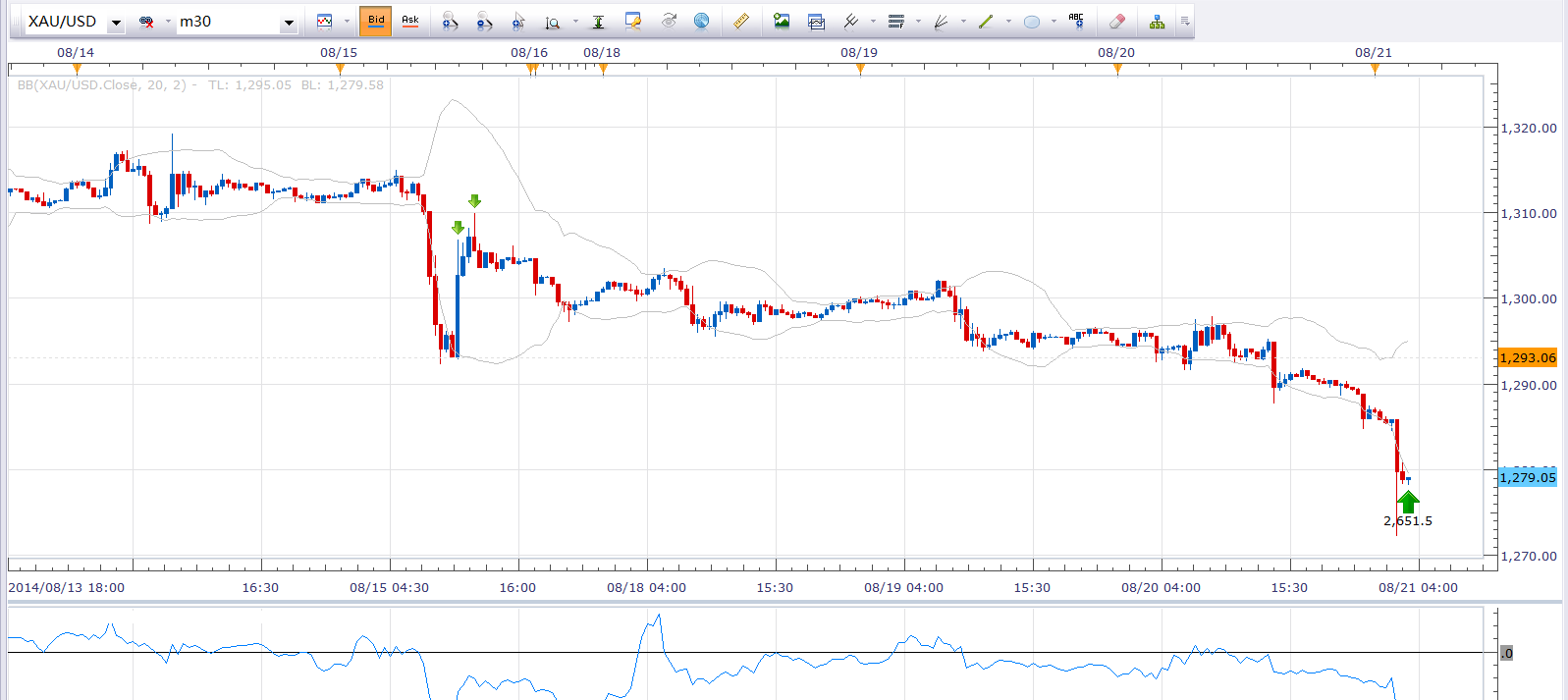Screen dimensions: 1568x700
Task: Click the zoom out magnifier icon
Action: [x=484, y=21]
